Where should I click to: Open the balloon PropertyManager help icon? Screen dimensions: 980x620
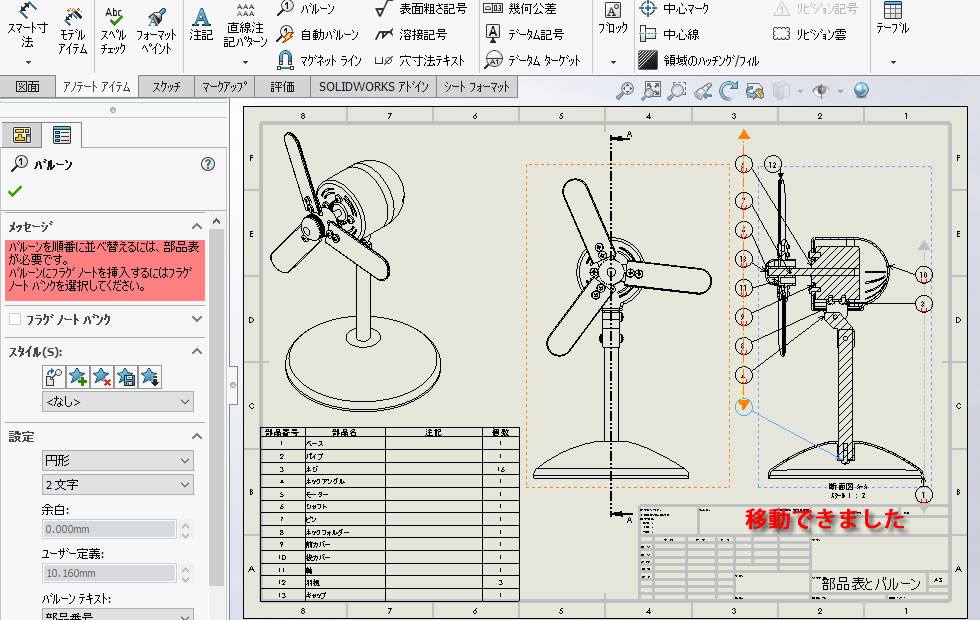pyautogui.click(x=208, y=164)
